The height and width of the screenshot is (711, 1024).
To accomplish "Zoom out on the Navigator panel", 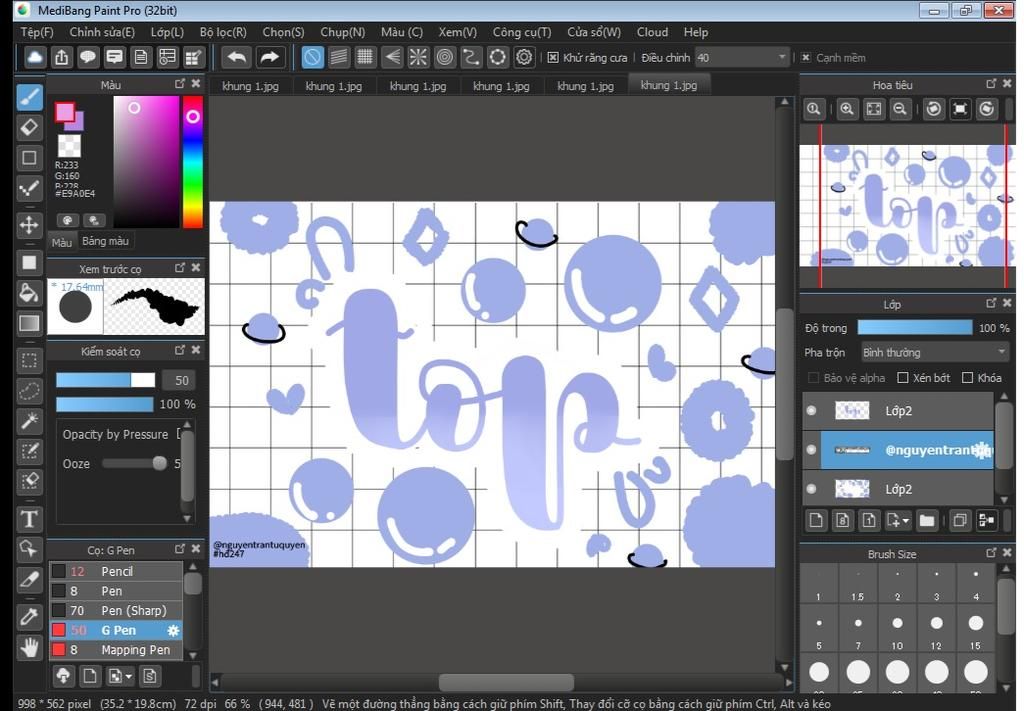I will (900, 109).
